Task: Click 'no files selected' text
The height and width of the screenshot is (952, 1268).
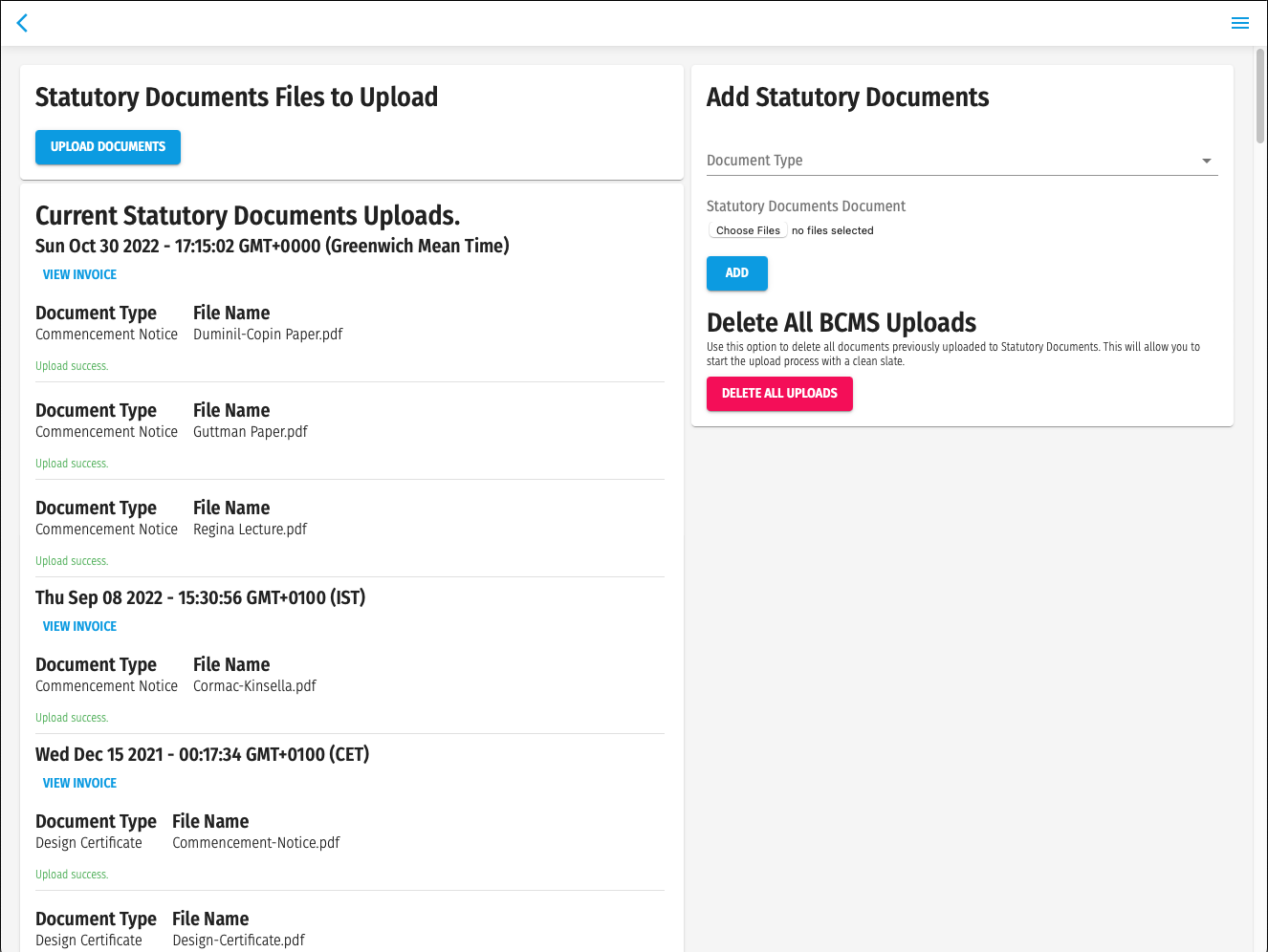Action: point(833,230)
